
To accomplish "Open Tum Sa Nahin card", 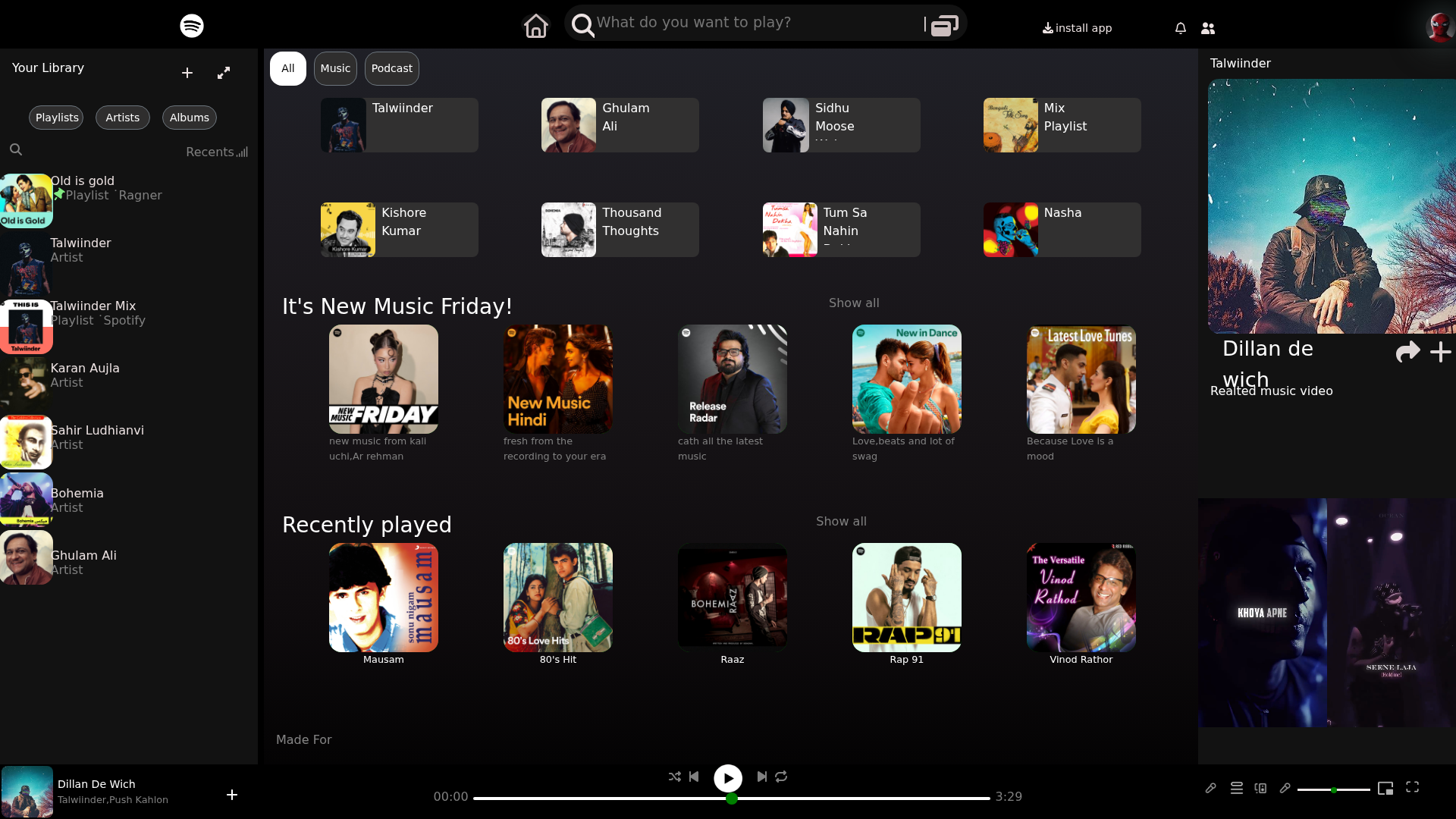I will coord(842,230).
